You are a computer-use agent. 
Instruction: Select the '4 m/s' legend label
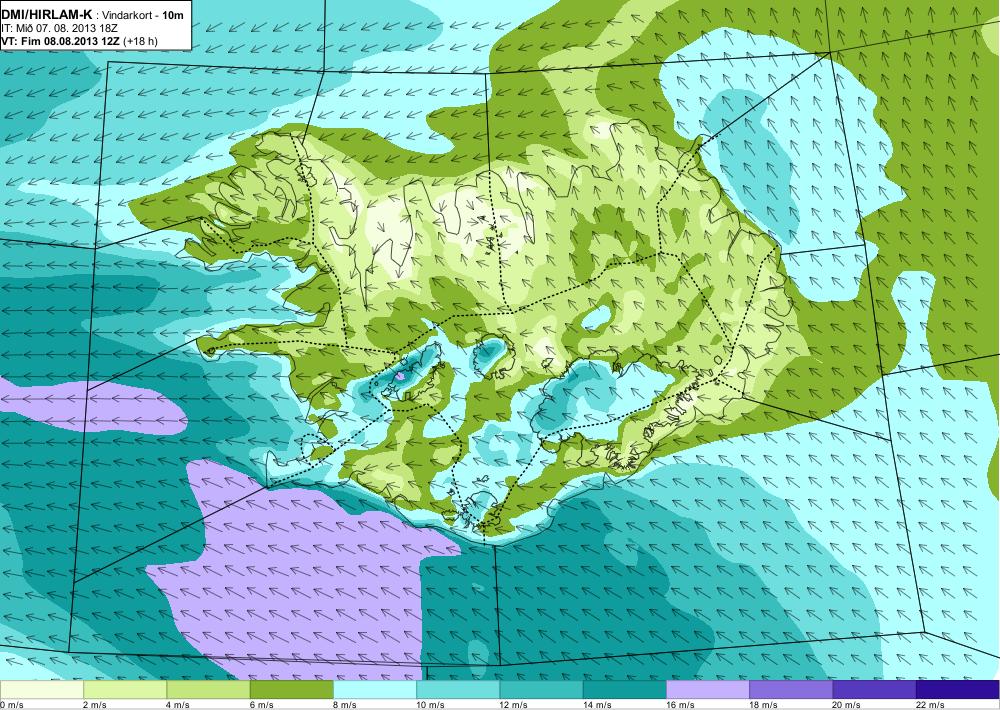point(178,705)
